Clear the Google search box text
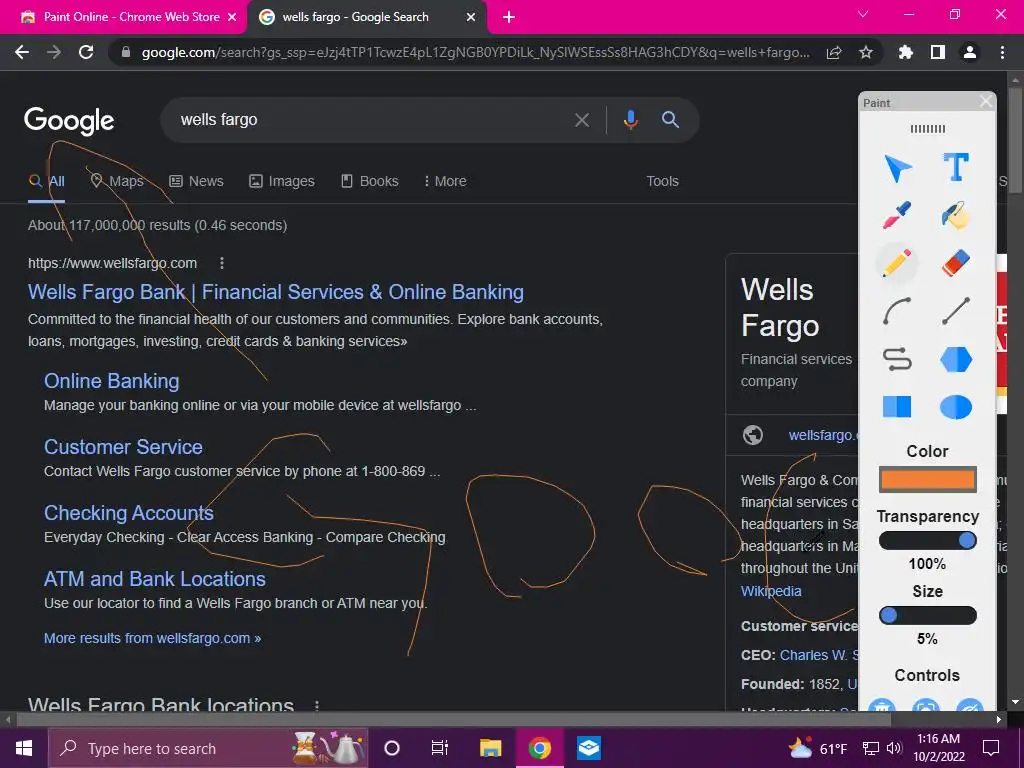1024x768 pixels. [582, 120]
